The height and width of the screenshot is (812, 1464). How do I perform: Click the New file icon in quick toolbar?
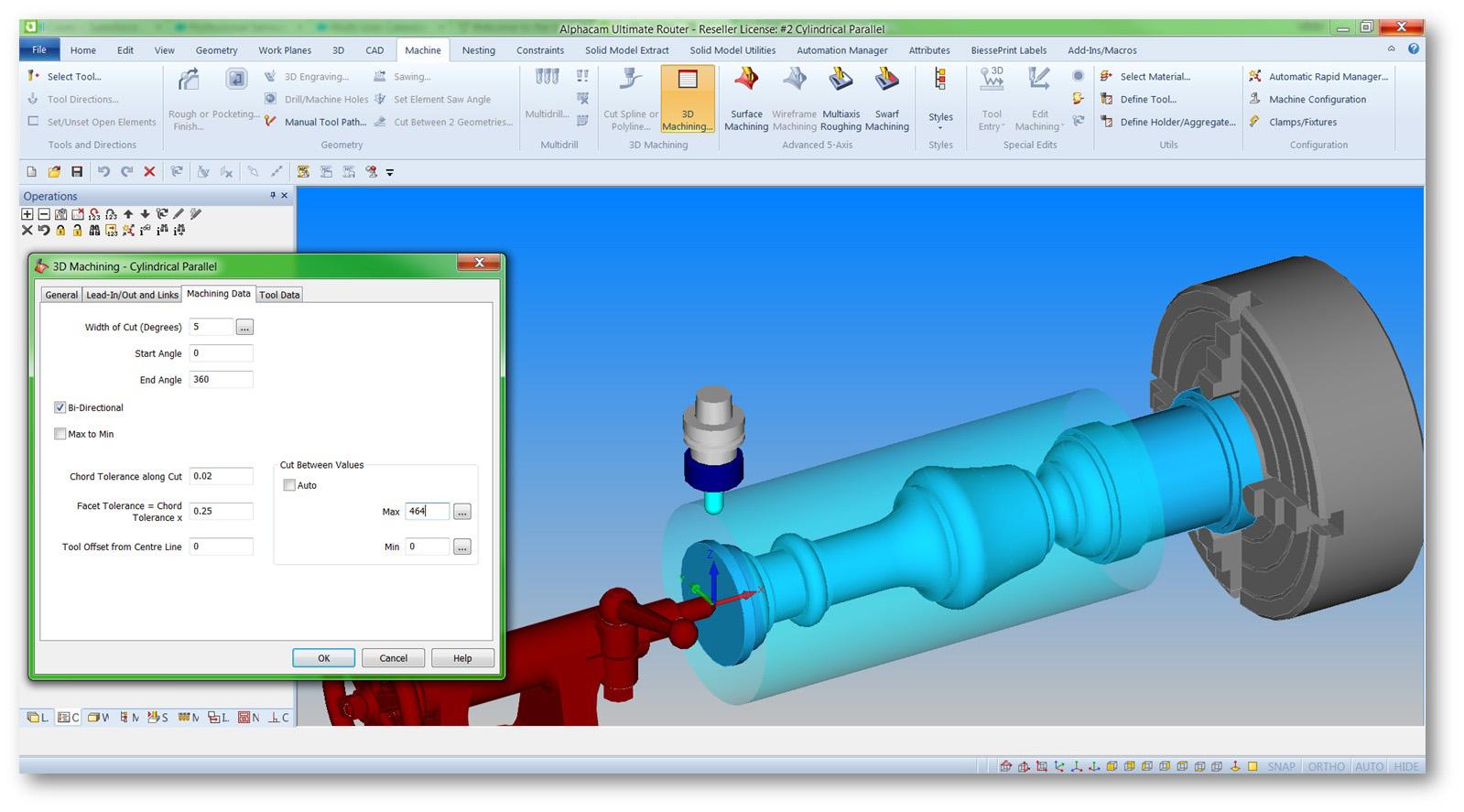[x=32, y=172]
